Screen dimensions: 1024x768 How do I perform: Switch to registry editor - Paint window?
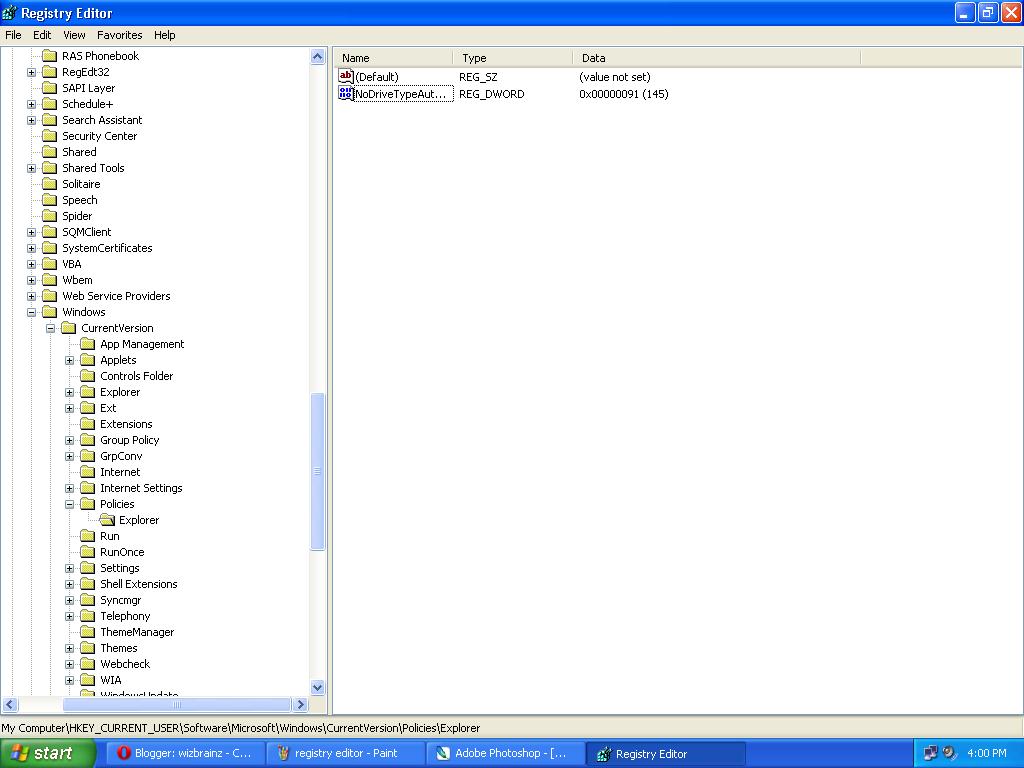pyautogui.click(x=345, y=753)
